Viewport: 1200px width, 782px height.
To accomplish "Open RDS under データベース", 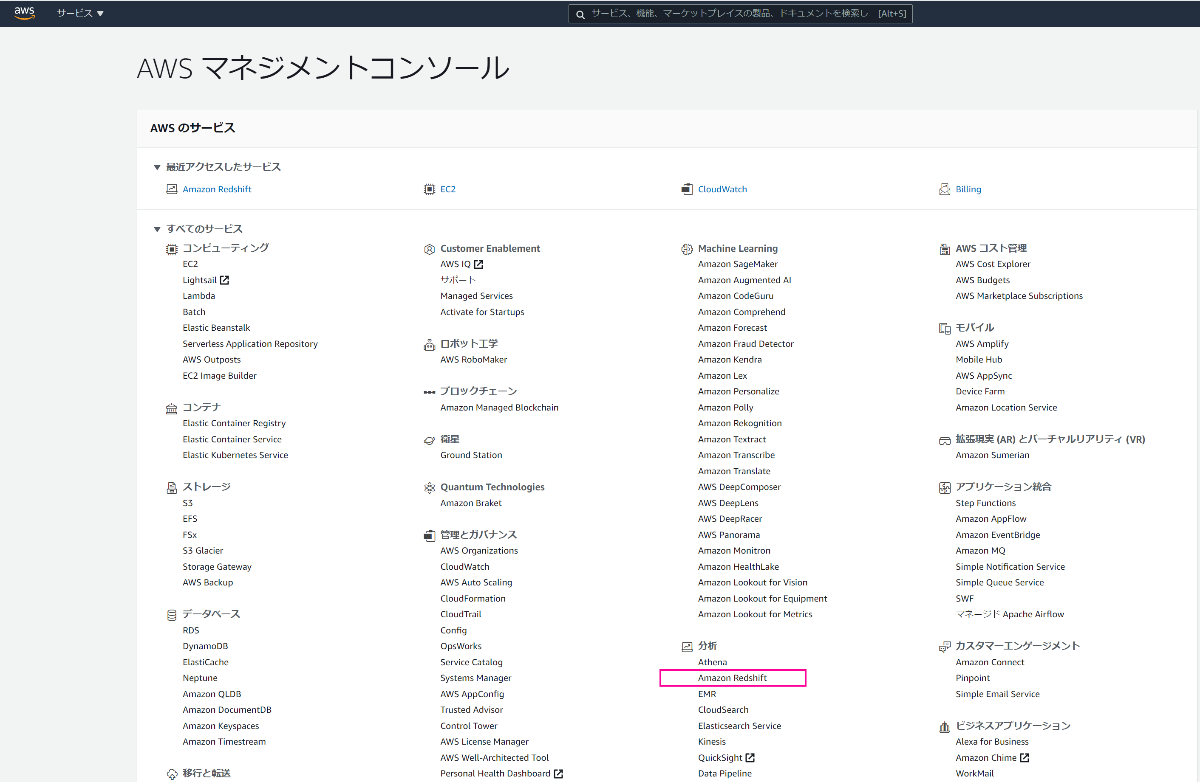I will click(x=191, y=630).
